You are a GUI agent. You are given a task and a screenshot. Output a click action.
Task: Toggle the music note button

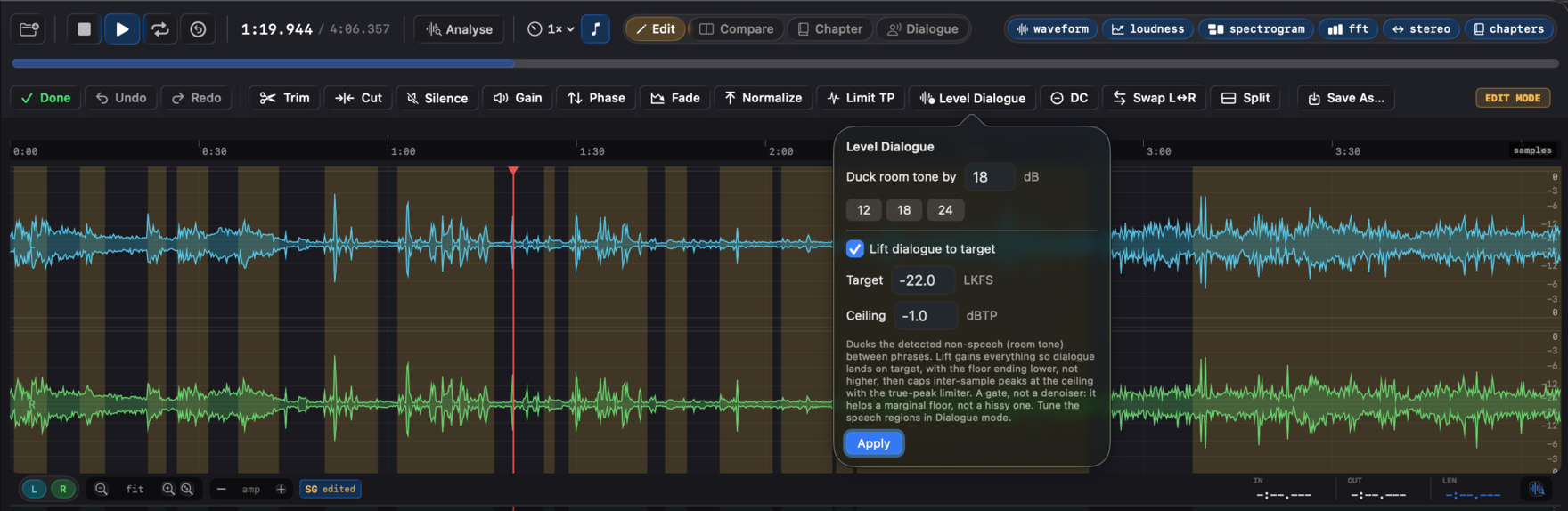596,29
